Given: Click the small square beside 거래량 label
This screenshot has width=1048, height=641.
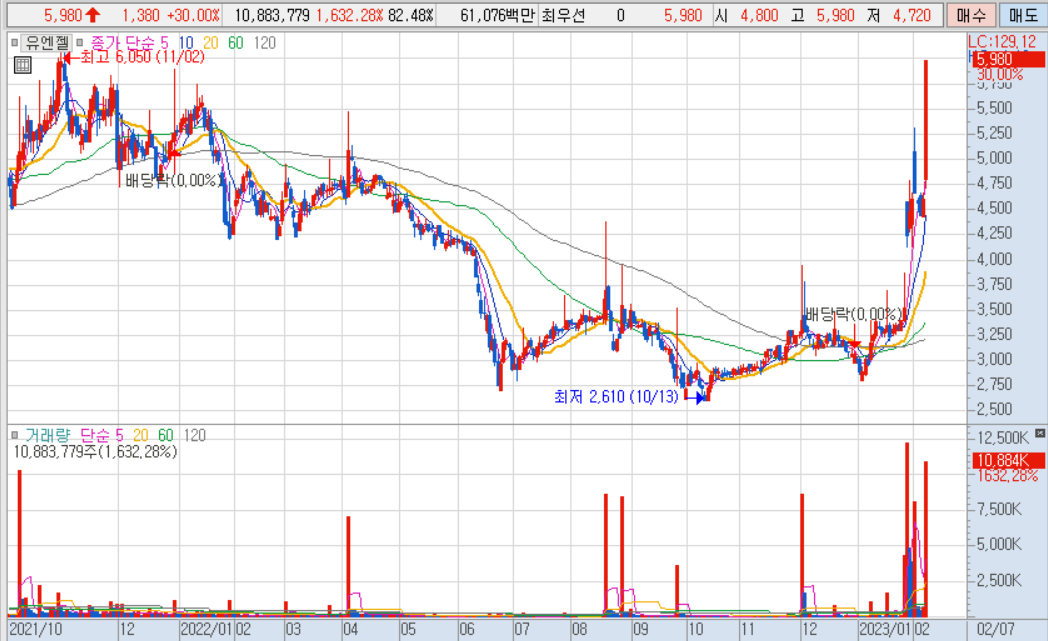Looking at the screenshot, I should coord(14,435).
